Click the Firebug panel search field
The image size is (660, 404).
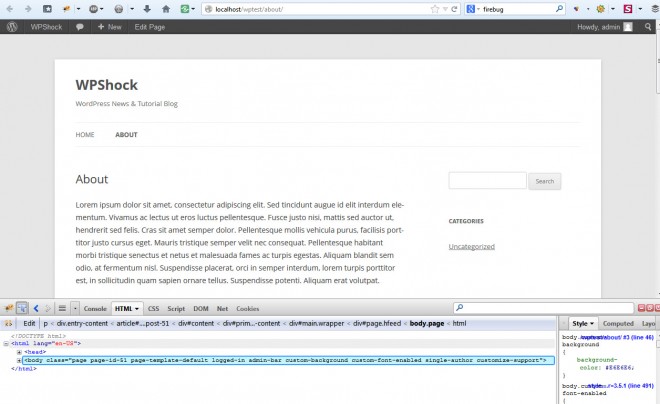[x=543, y=308]
